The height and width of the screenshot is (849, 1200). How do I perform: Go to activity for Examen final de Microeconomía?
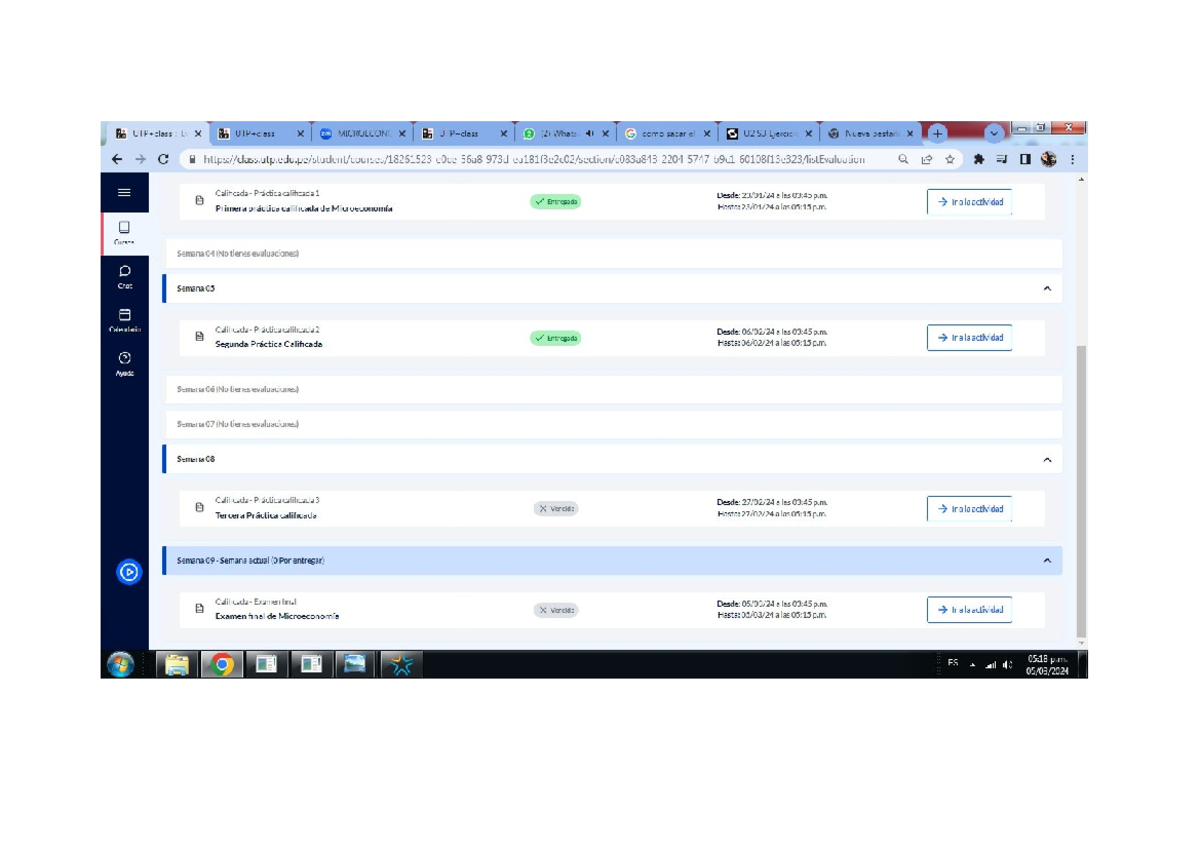(x=968, y=610)
